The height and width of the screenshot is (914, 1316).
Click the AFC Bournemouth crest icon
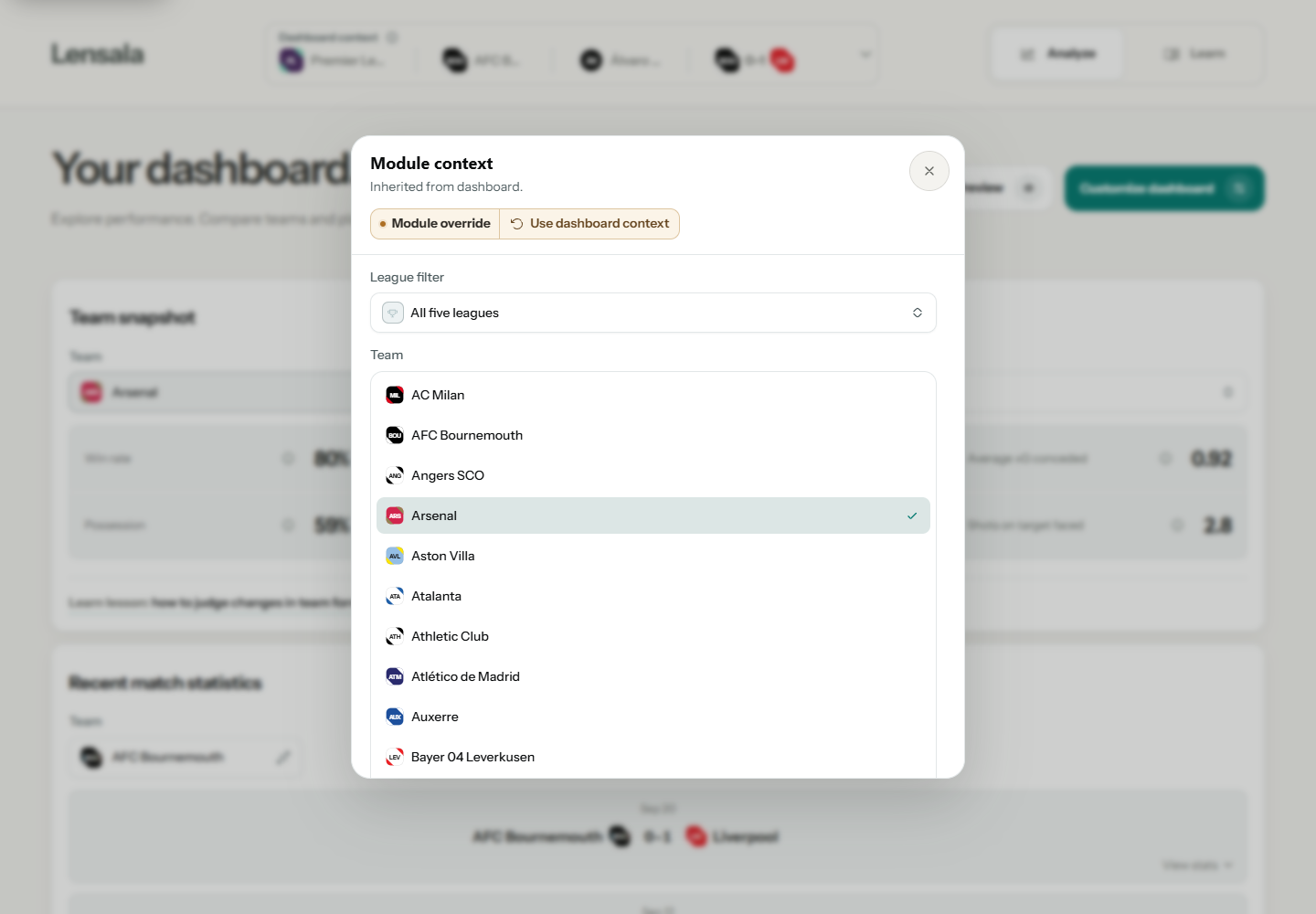tap(395, 435)
